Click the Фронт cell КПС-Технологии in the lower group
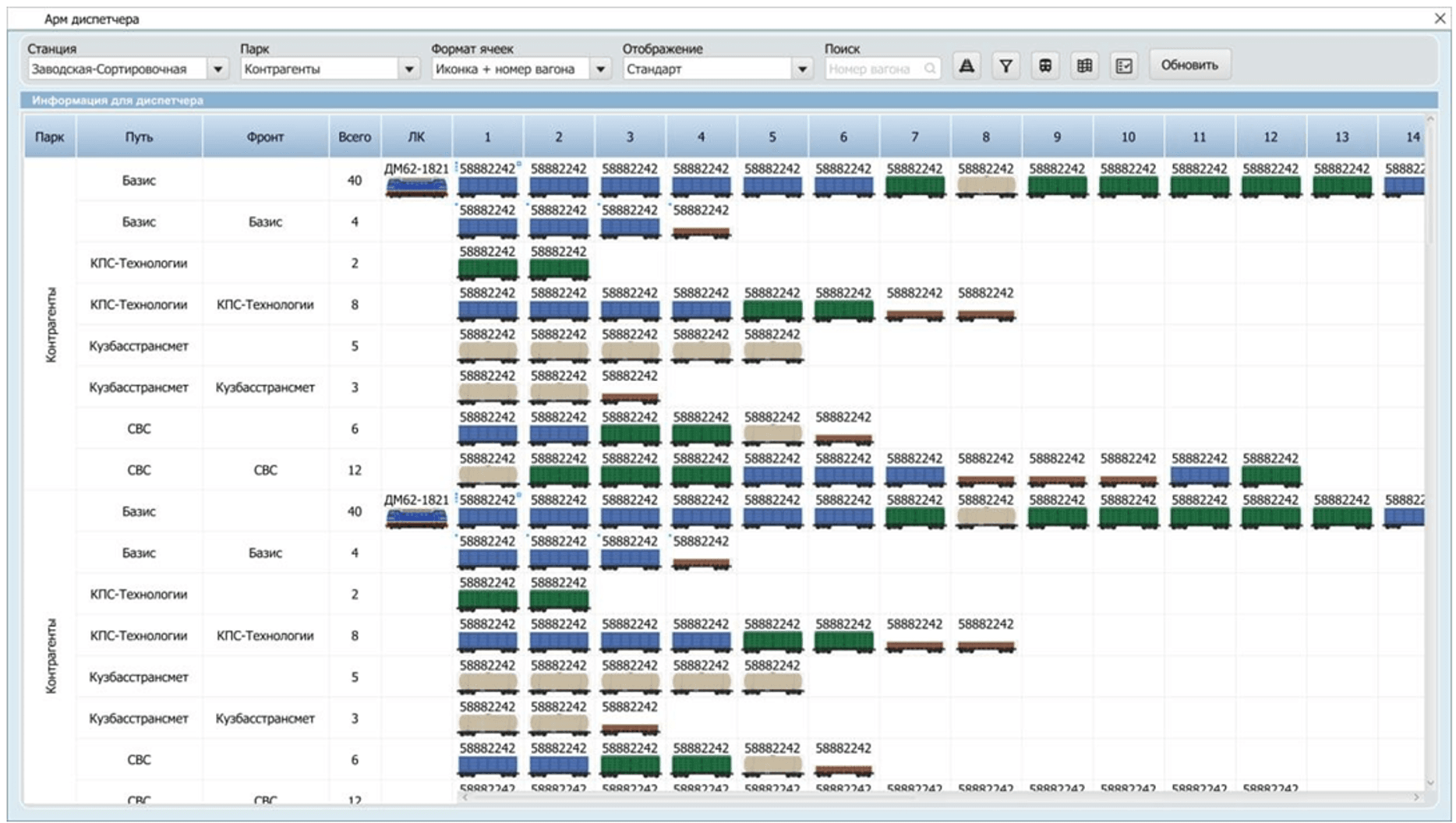 tap(265, 636)
